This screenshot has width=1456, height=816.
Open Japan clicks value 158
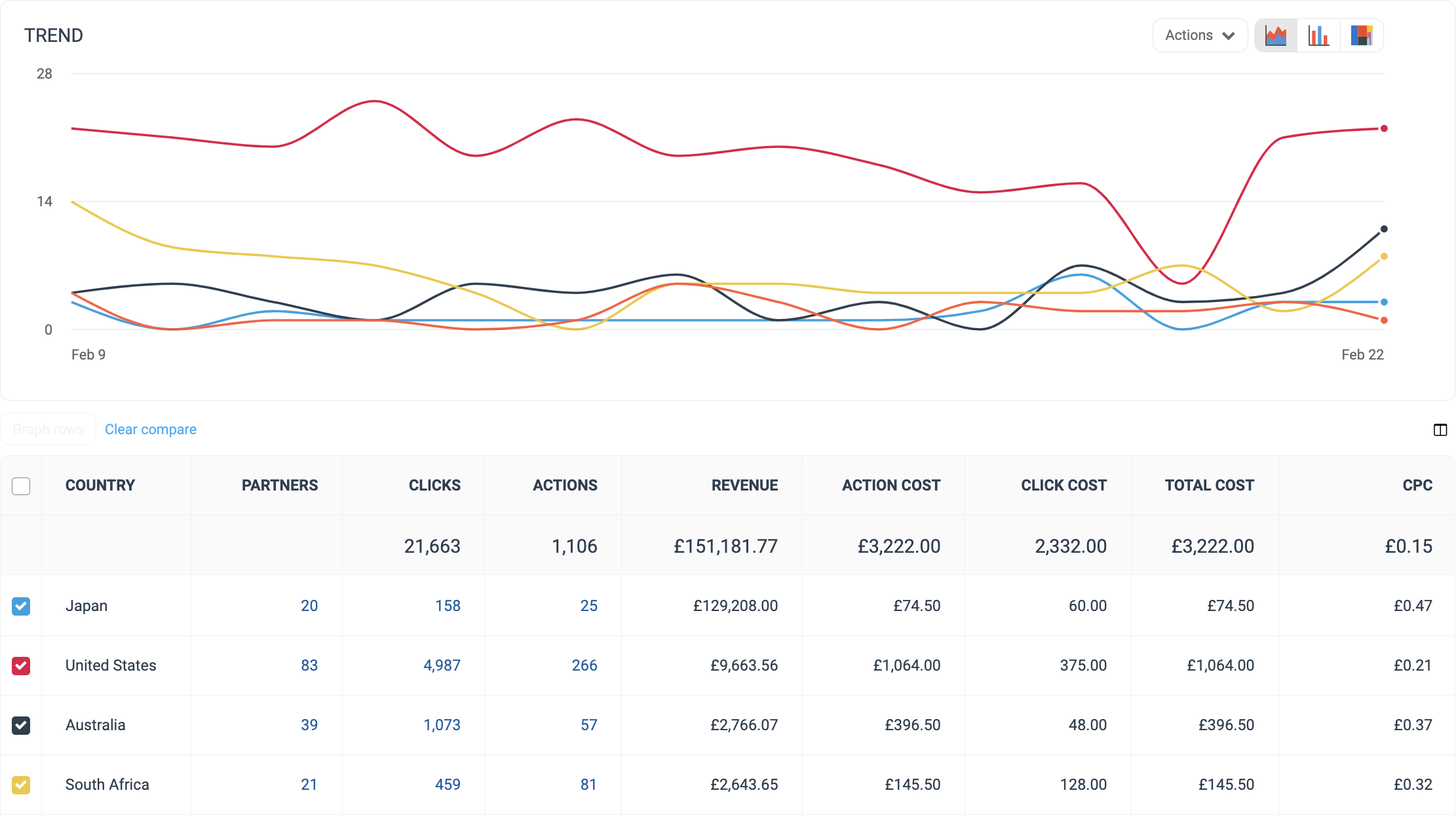(448, 606)
